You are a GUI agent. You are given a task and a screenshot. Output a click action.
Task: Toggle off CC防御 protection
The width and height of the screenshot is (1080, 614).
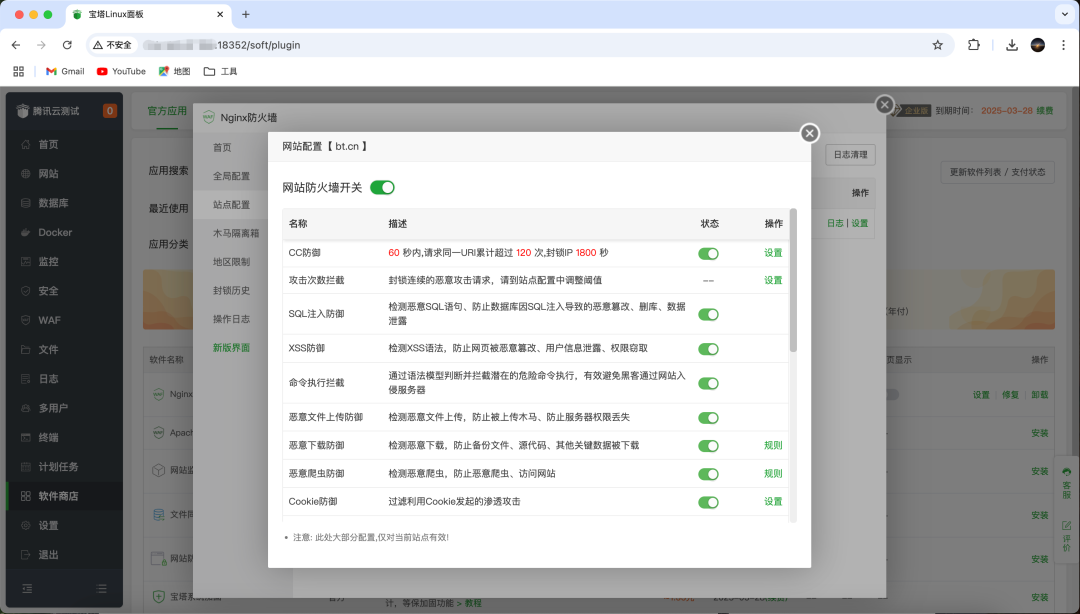tap(709, 254)
